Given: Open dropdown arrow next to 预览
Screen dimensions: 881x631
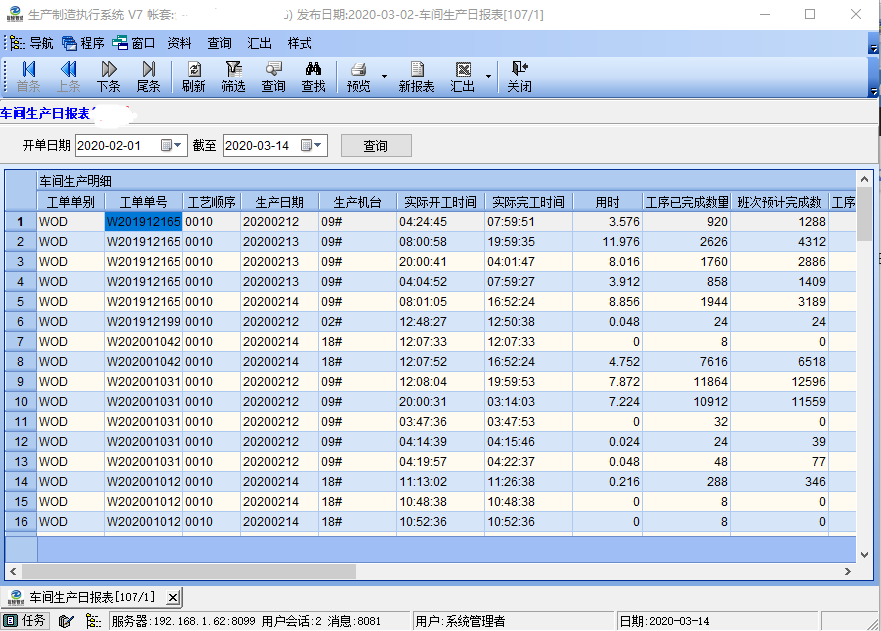Looking at the screenshot, I should pos(384,76).
